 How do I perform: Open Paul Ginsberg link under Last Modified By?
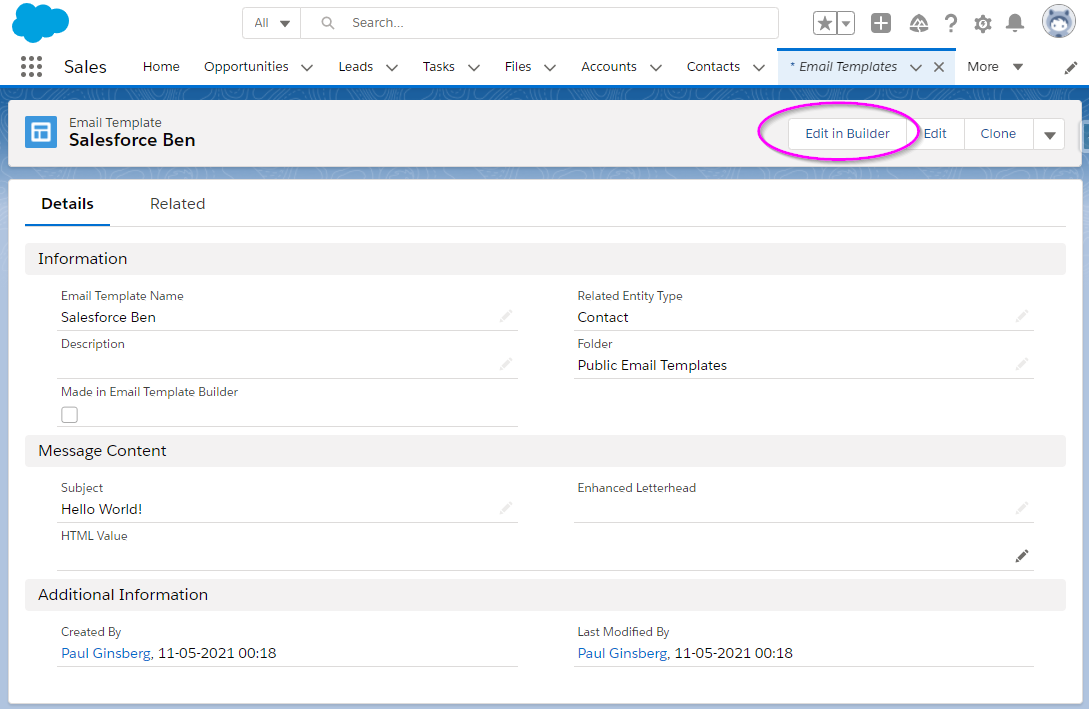622,653
